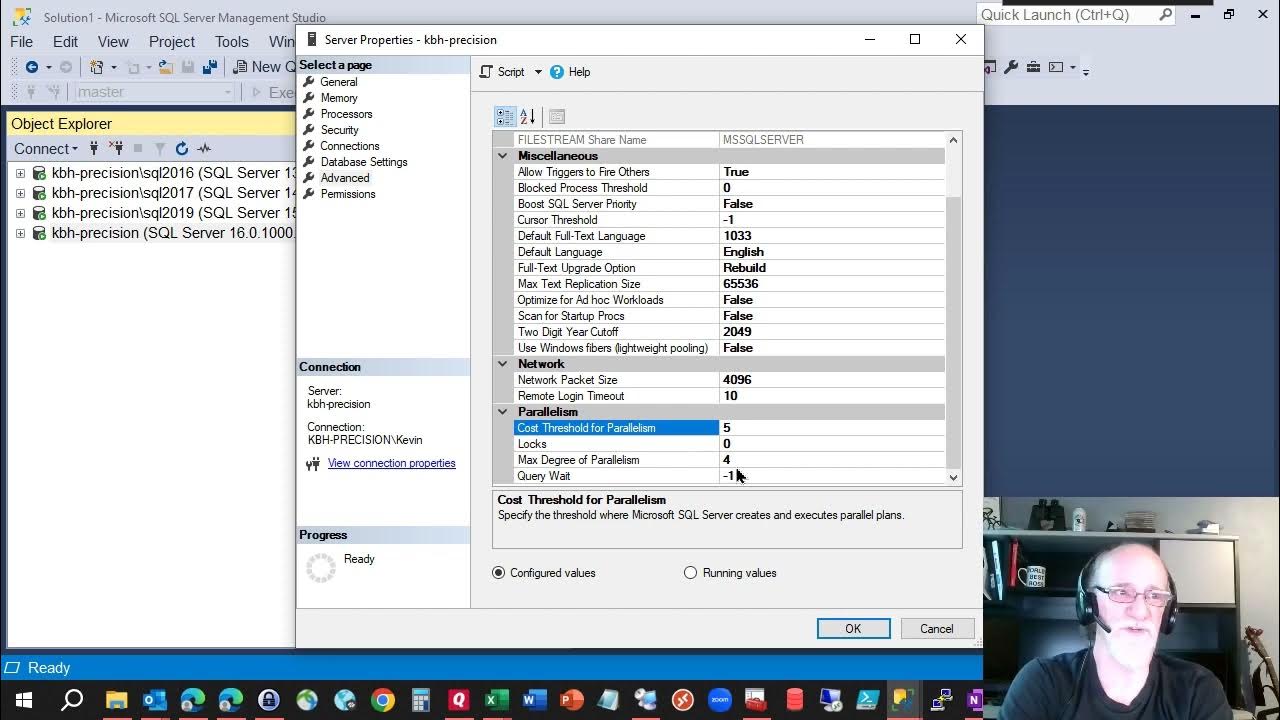Image resolution: width=1280 pixels, height=720 pixels.
Task: Open the View menu
Action: 113,41
